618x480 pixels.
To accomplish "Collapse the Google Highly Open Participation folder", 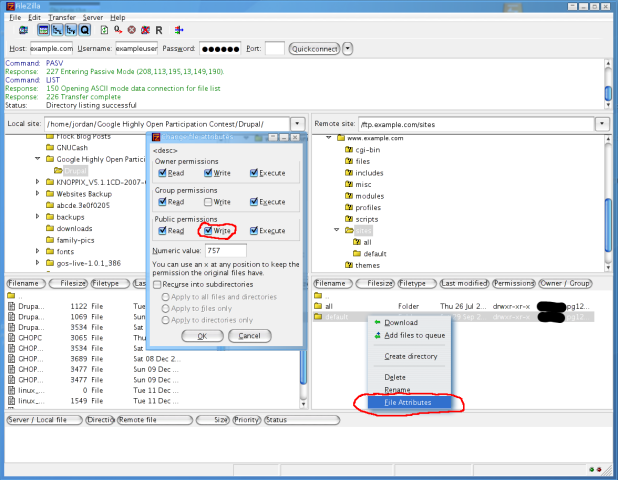I will click(37, 159).
